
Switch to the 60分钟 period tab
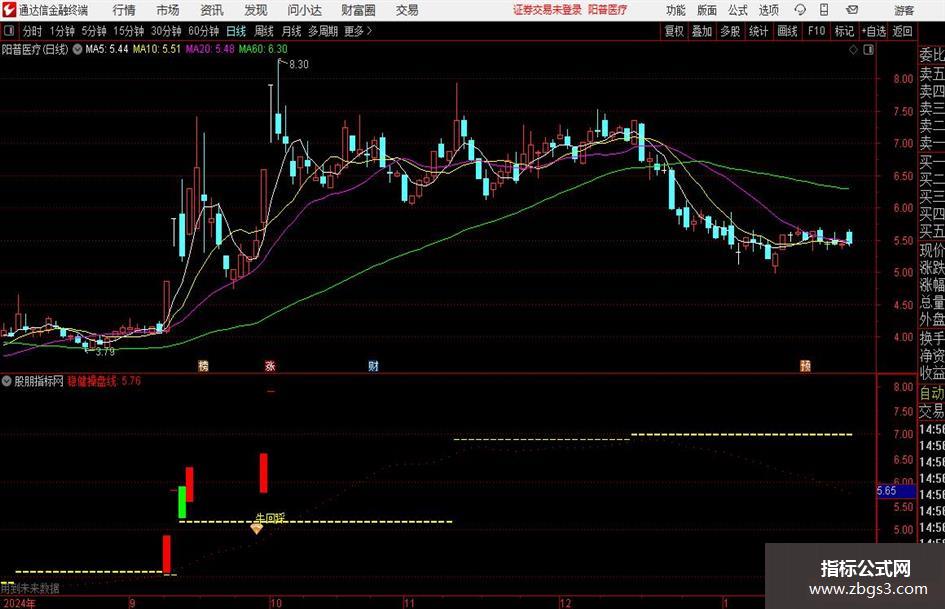point(204,31)
